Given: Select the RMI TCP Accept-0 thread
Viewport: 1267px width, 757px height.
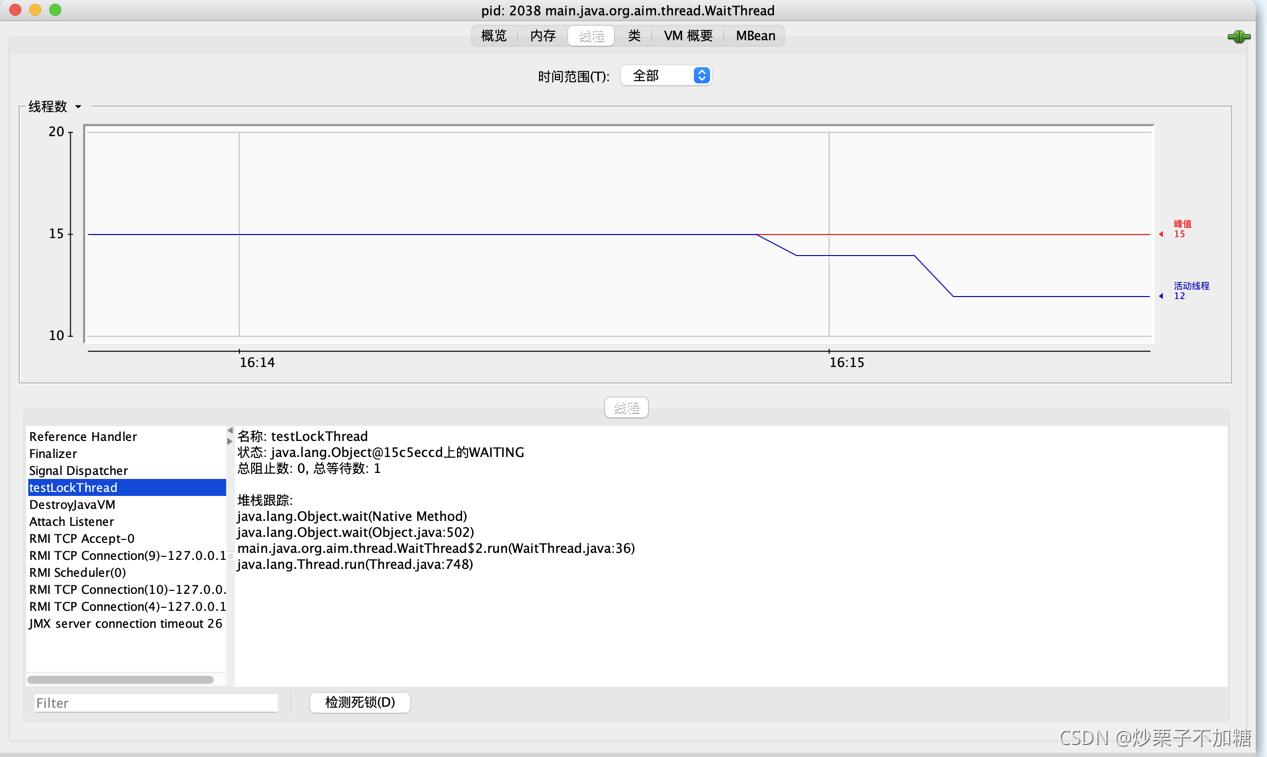Looking at the screenshot, I should [x=126, y=539].
